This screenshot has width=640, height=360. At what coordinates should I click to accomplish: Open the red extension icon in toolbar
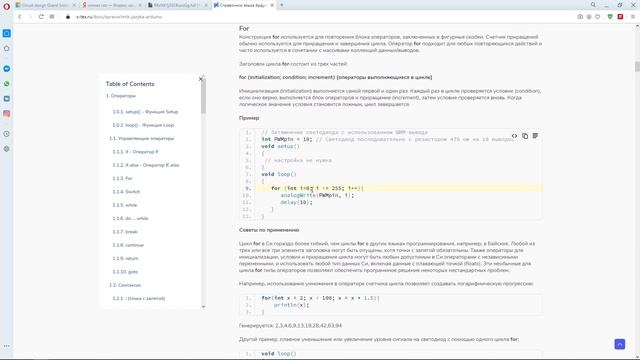(620, 17)
